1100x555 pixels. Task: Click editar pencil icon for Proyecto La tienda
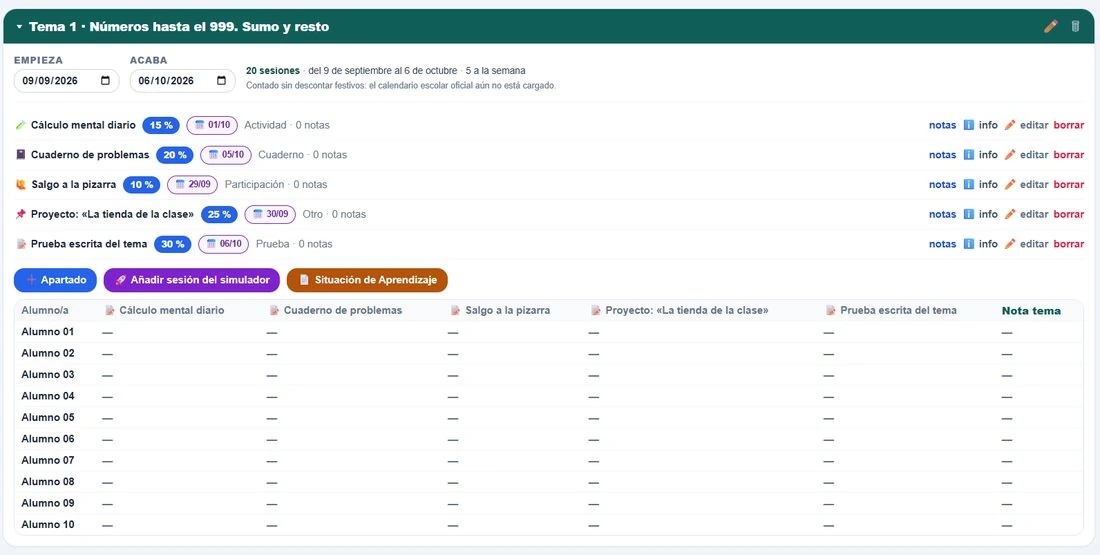click(x=1010, y=214)
